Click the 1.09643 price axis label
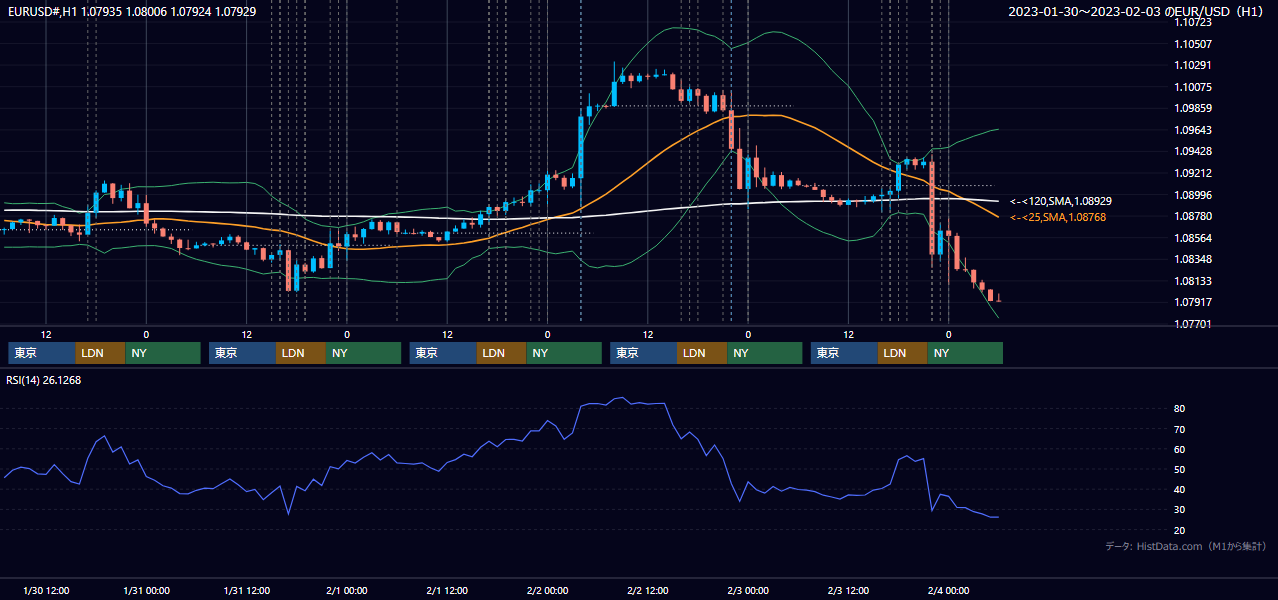Screen dimensions: 1278x600 pyautogui.click(x=1193, y=130)
